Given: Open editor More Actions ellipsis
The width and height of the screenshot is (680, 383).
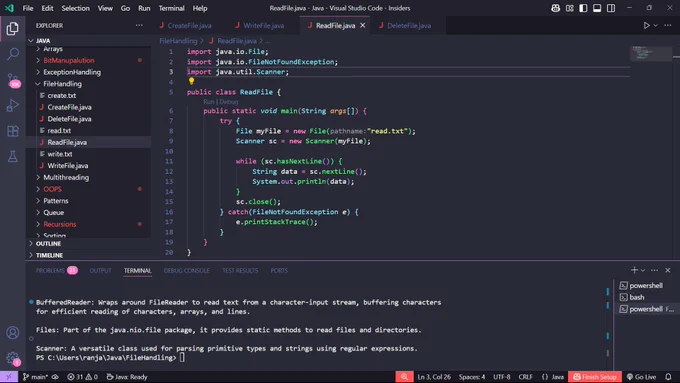Looking at the screenshot, I should [x=668, y=26].
